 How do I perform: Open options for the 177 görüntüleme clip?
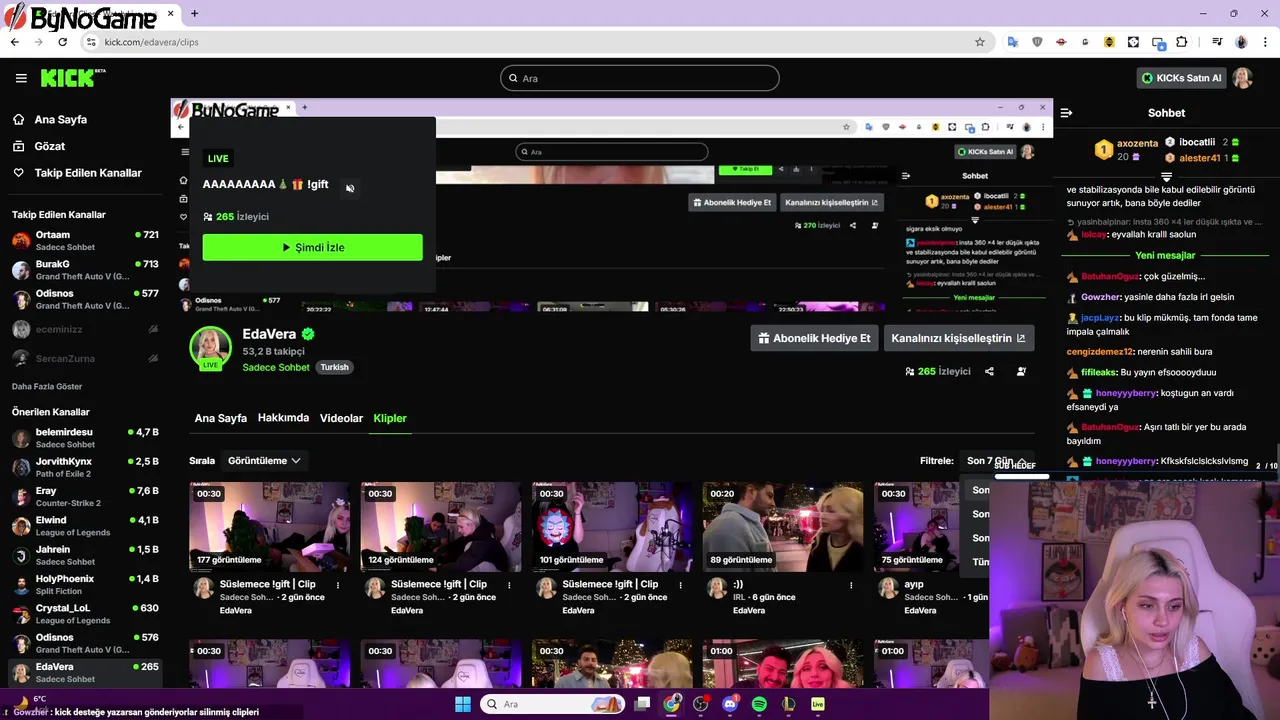tap(338, 585)
